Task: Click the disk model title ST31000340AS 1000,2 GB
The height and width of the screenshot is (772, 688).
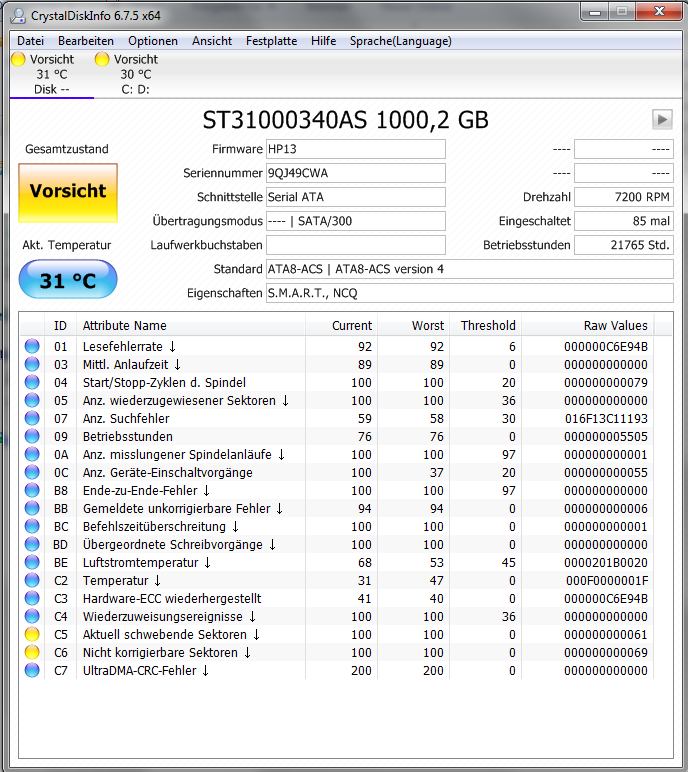Action: pyautogui.click(x=346, y=120)
